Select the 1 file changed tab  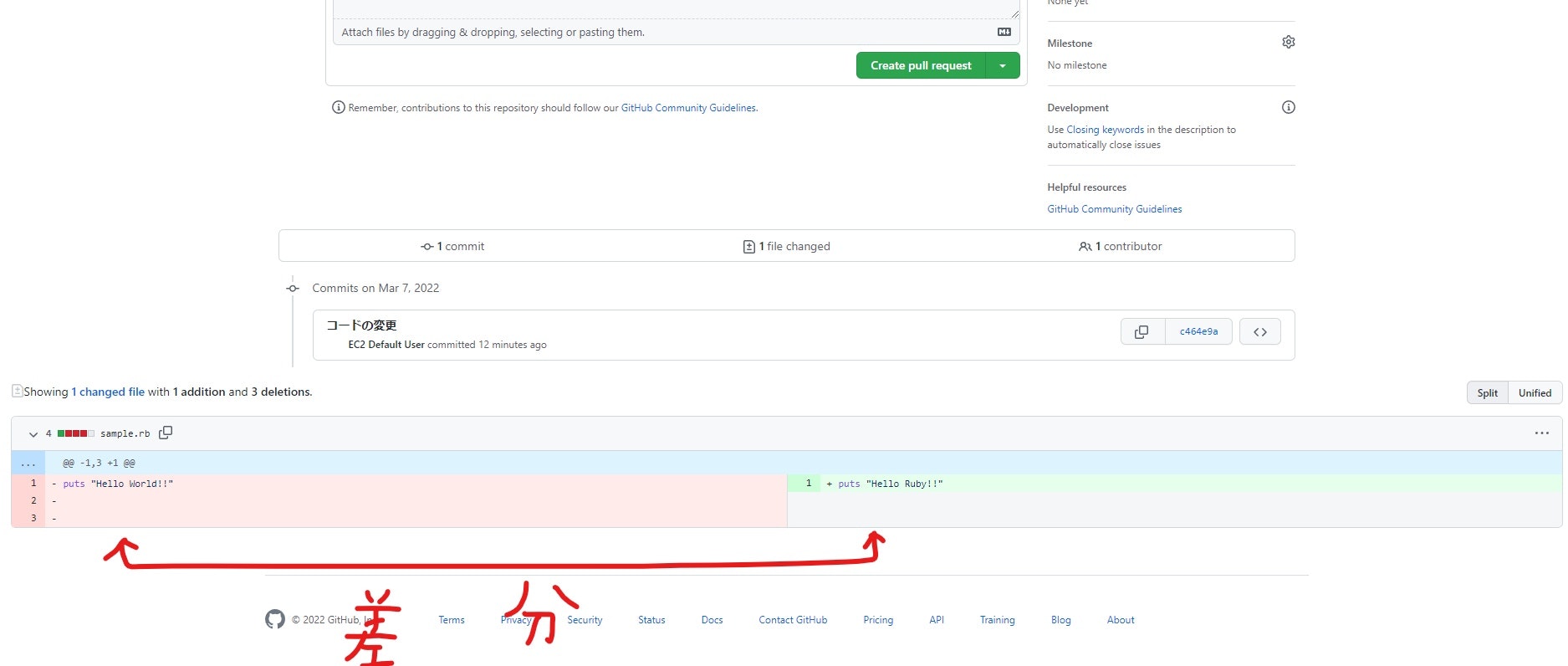pyautogui.click(x=787, y=246)
